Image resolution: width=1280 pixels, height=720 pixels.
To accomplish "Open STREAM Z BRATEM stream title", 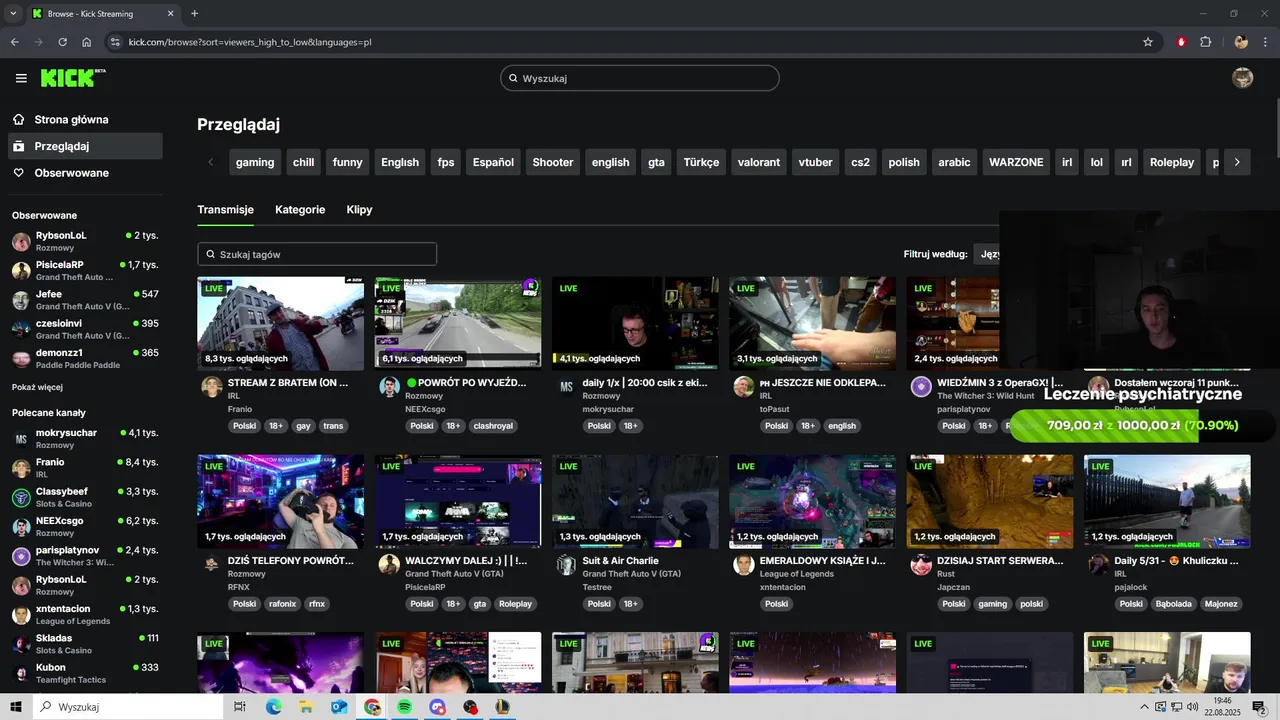I will 288,382.
